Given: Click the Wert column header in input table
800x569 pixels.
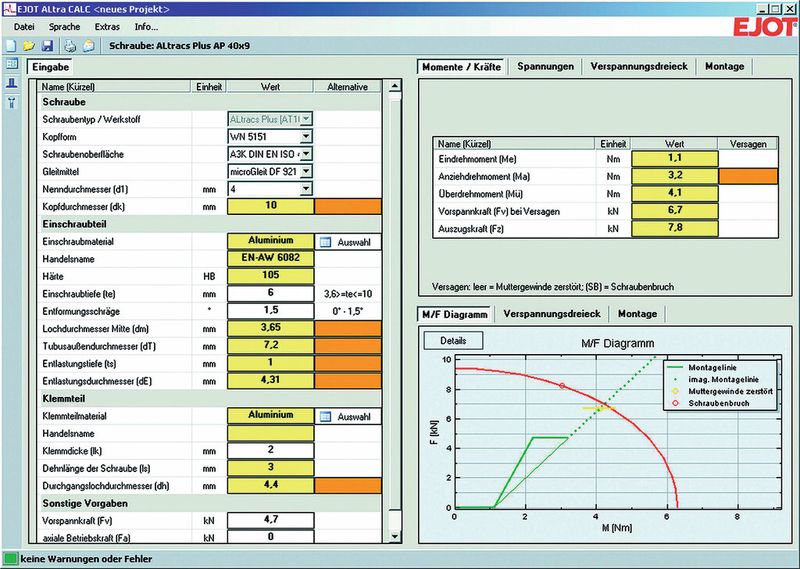Looking at the screenshot, I should tap(270, 87).
